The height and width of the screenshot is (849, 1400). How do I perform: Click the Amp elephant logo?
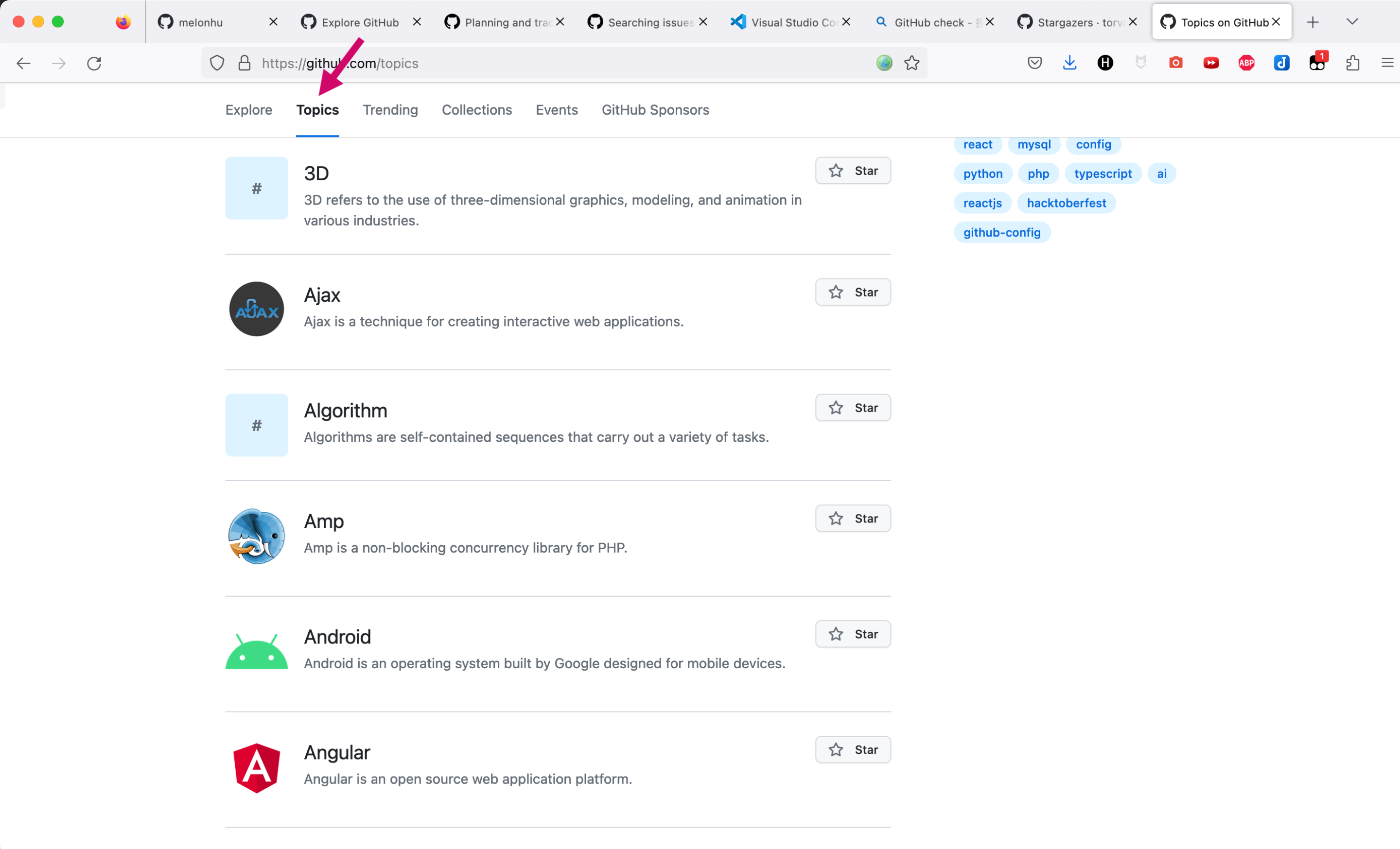coord(256,536)
